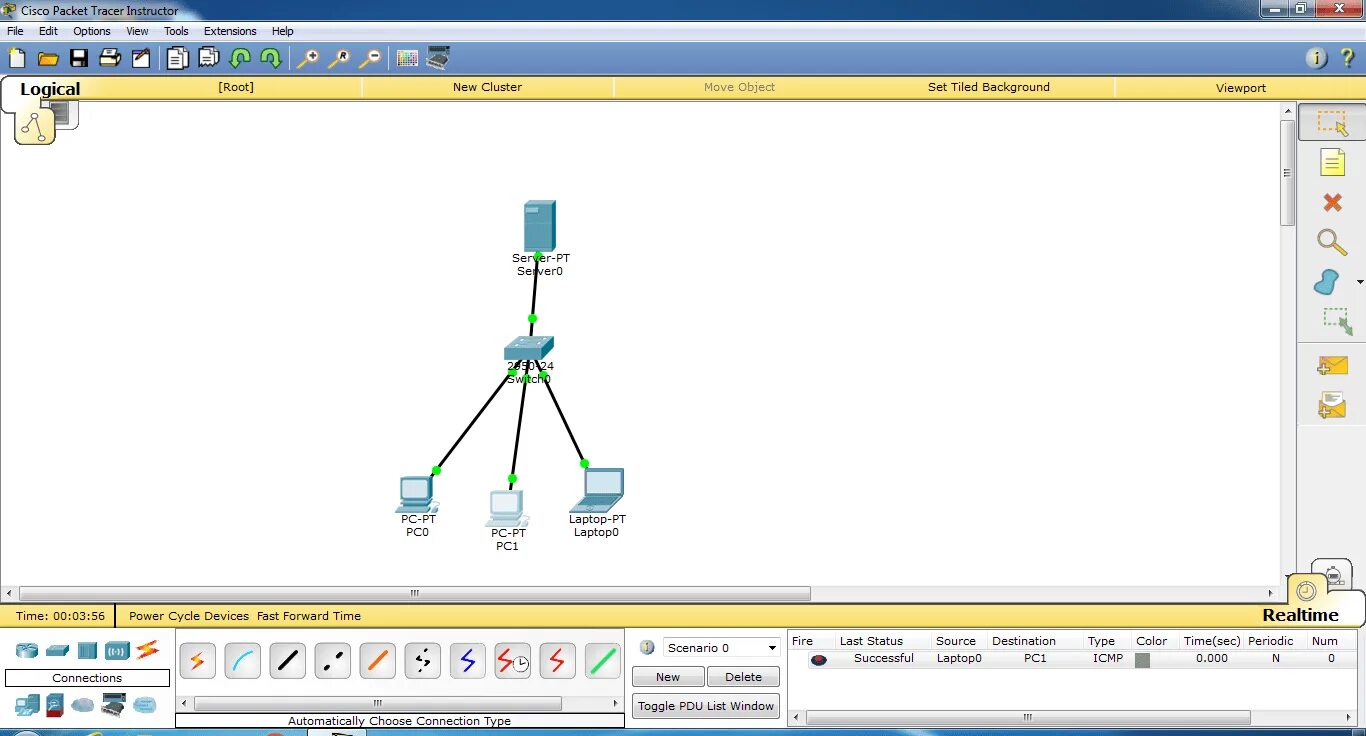Image resolution: width=1366 pixels, height=736 pixels.
Task: Pick the automatic connection type
Action: pos(198,661)
